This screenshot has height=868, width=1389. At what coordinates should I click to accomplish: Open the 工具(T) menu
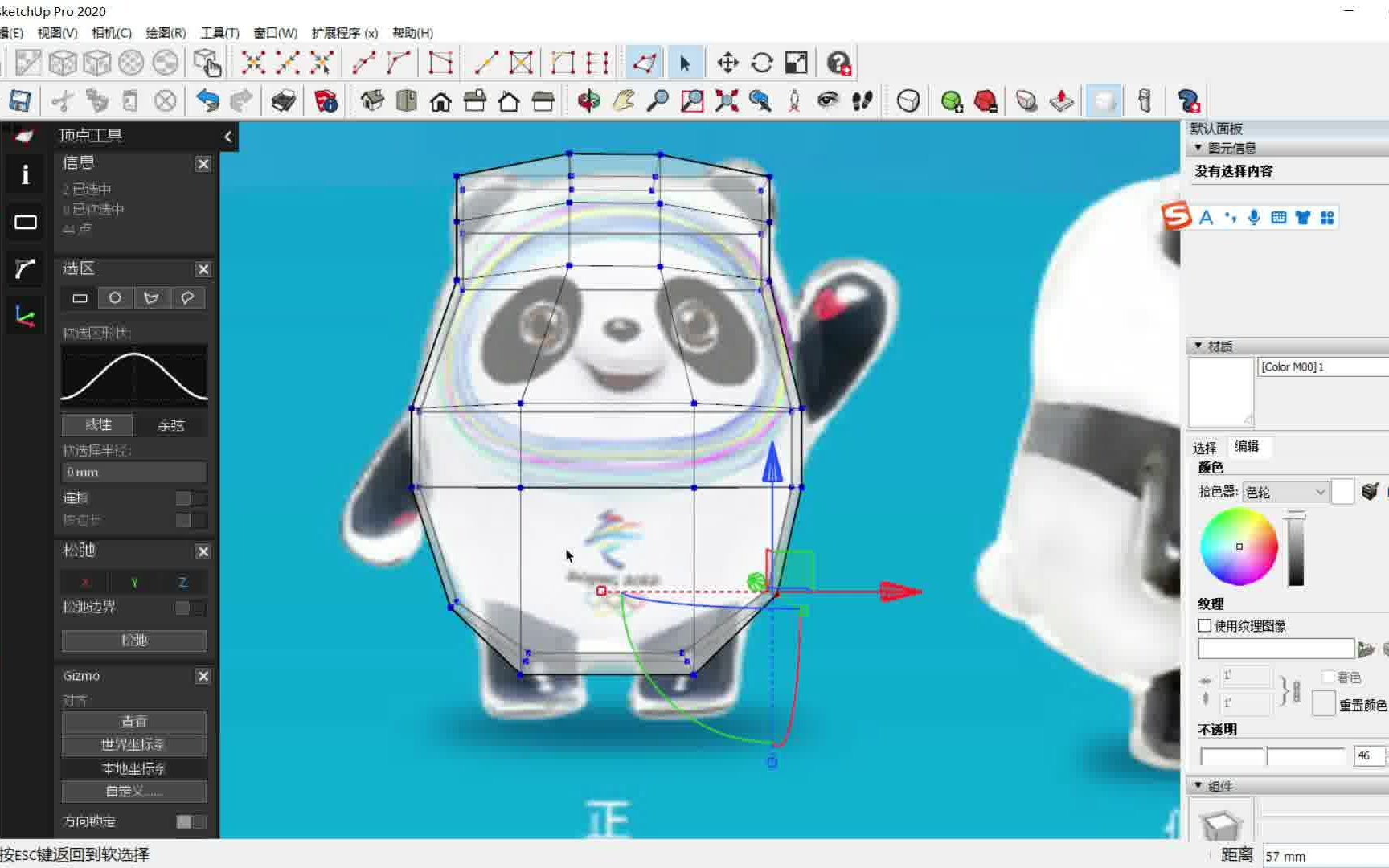coord(219,33)
